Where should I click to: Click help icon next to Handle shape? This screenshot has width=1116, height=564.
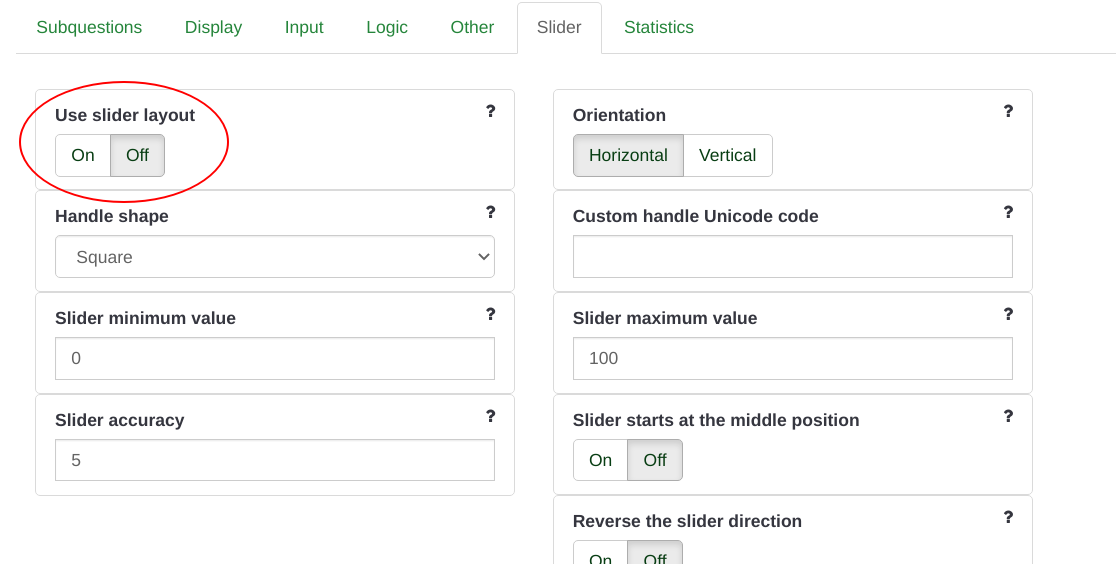(x=490, y=212)
